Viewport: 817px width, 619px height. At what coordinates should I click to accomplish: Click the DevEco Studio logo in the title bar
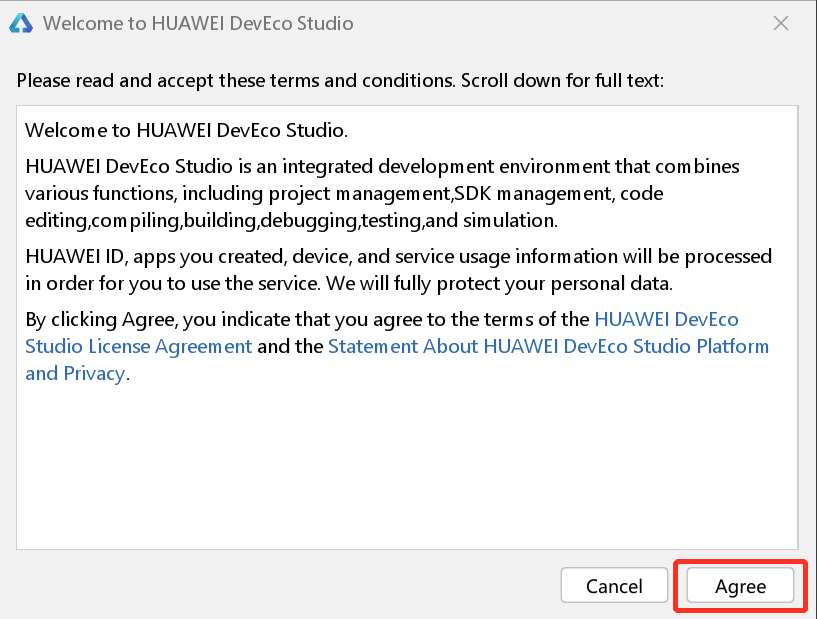click(21, 23)
